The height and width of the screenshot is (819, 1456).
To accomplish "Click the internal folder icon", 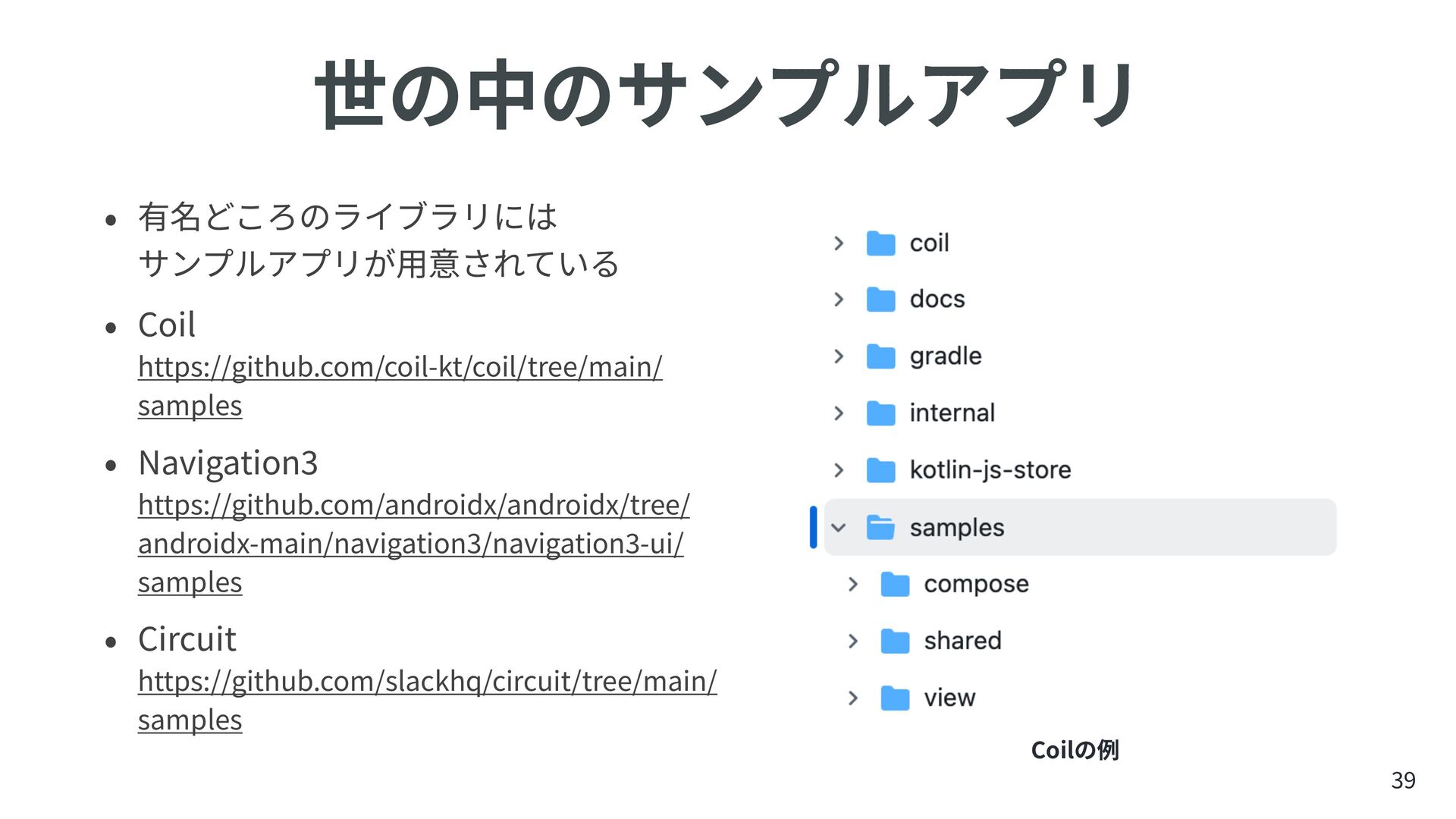I will [x=880, y=413].
